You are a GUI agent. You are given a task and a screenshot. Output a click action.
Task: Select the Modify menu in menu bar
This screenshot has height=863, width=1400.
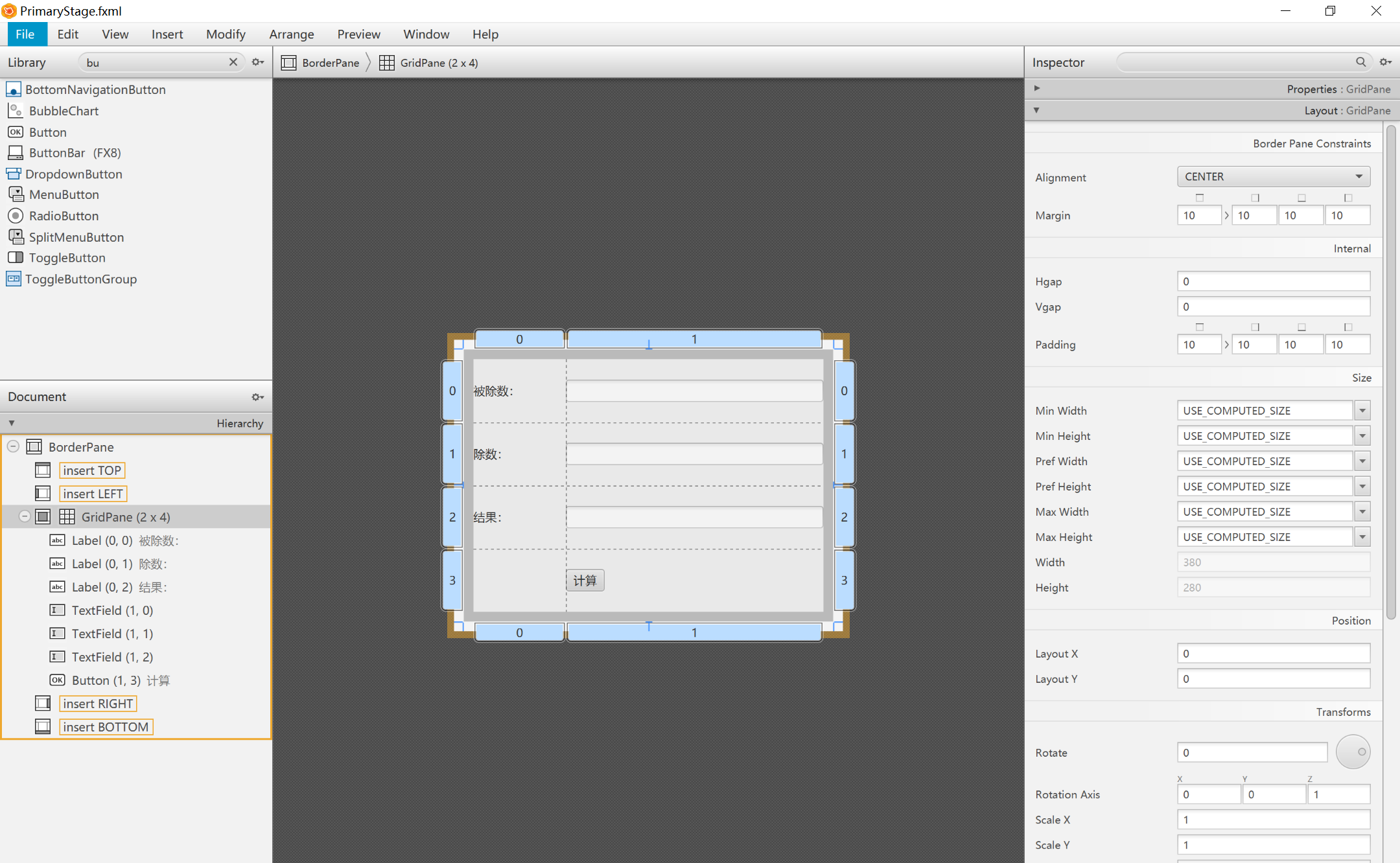pyautogui.click(x=225, y=34)
